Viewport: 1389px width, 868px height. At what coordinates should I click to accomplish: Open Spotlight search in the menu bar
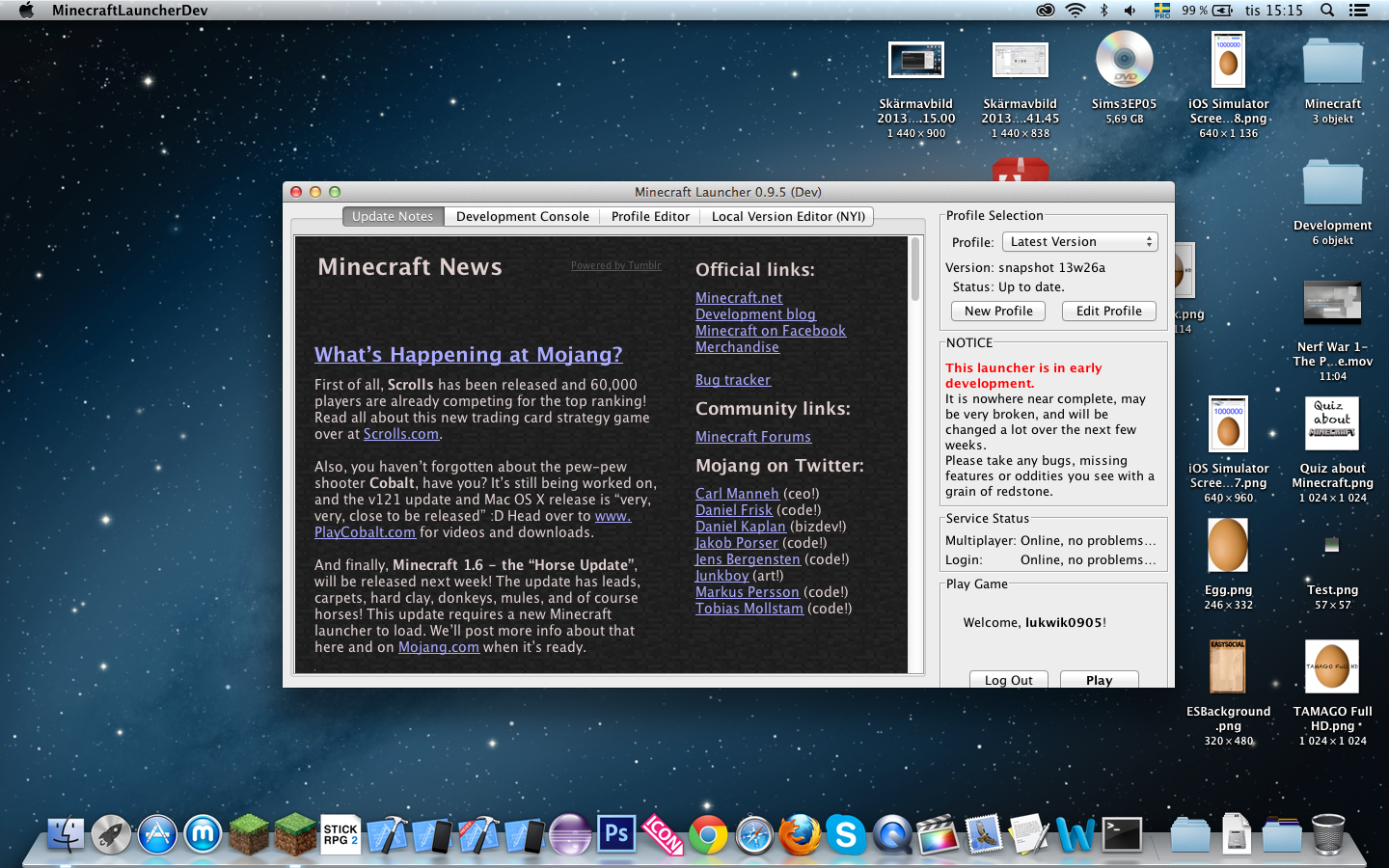click(x=1327, y=11)
